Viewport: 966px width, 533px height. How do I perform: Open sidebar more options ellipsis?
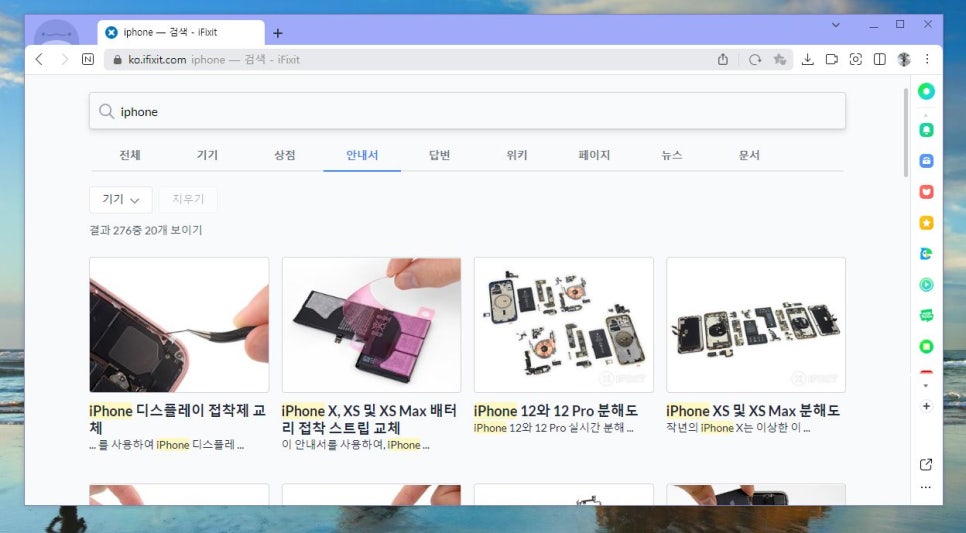(925, 487)
